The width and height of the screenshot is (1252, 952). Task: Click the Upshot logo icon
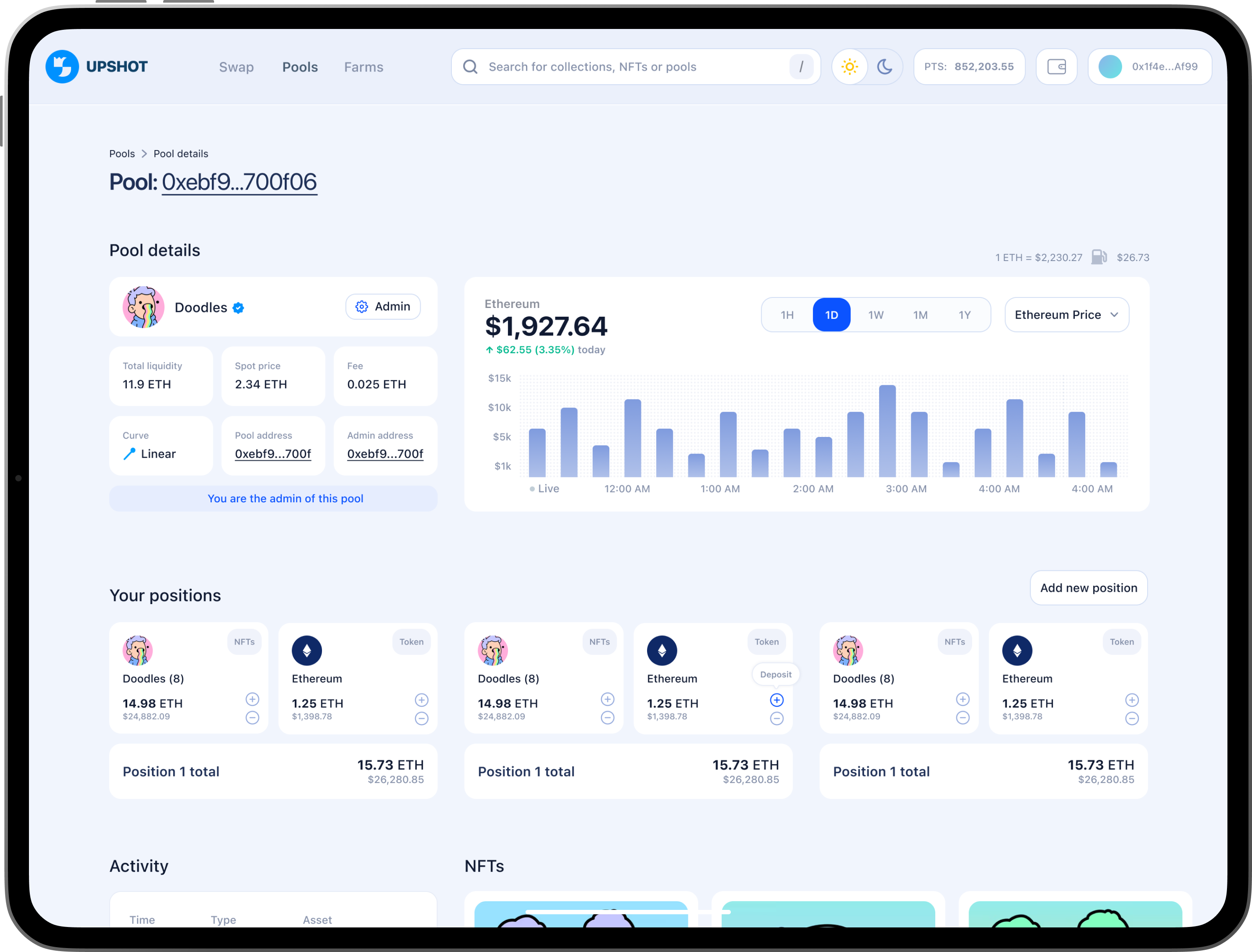(x=62, y=67)
